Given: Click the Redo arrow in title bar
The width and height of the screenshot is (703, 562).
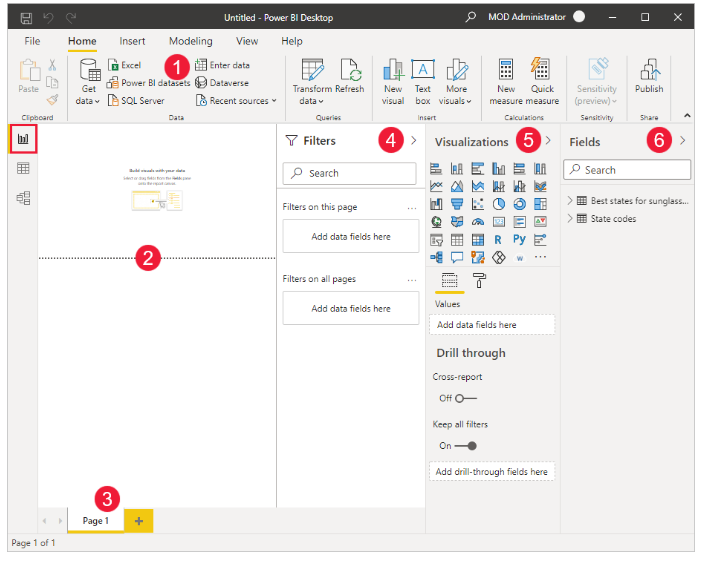Looking at the screenshot, I should tap(71, 18).
